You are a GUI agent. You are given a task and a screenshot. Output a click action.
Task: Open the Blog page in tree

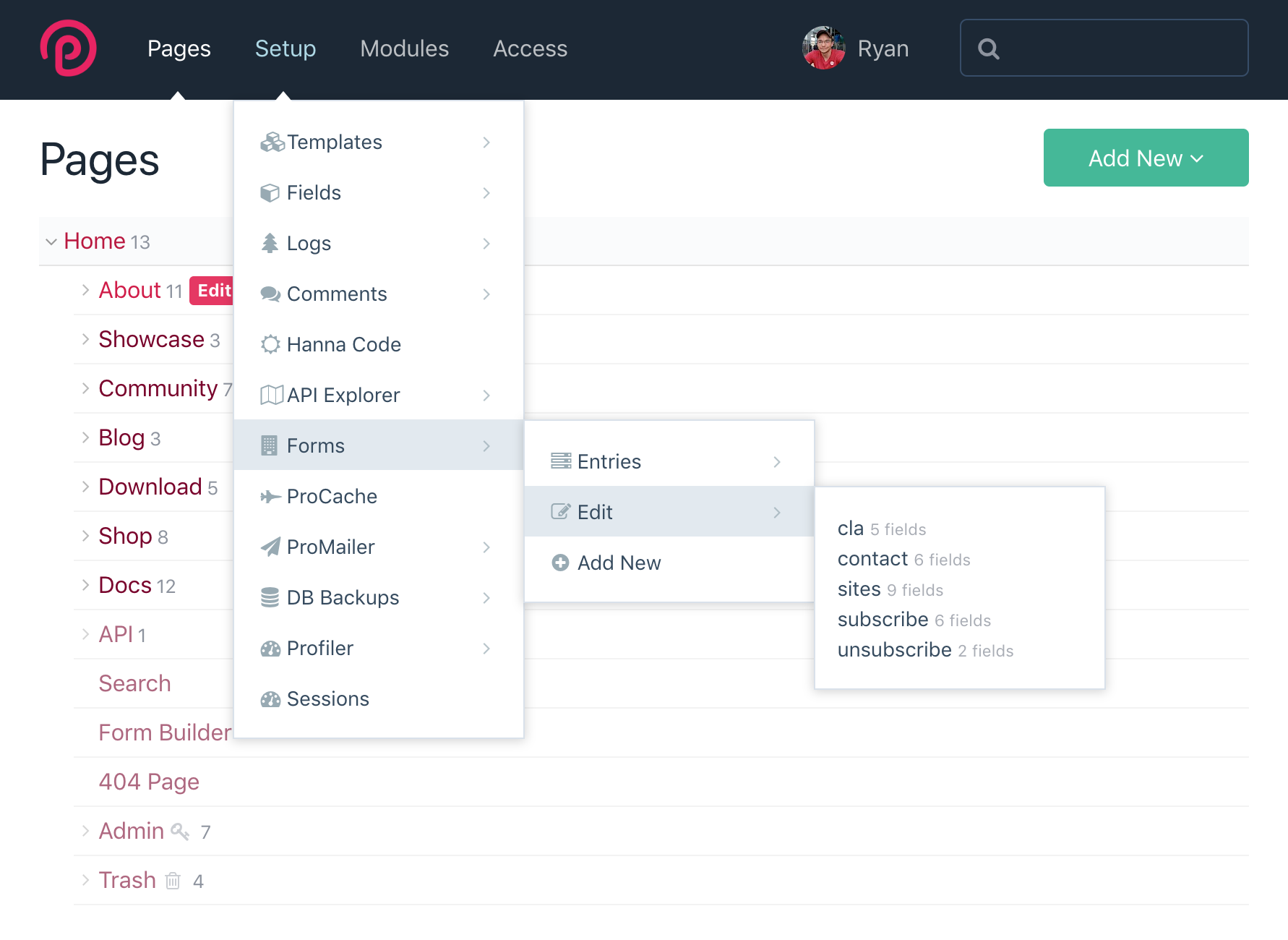tap(121, 437)
